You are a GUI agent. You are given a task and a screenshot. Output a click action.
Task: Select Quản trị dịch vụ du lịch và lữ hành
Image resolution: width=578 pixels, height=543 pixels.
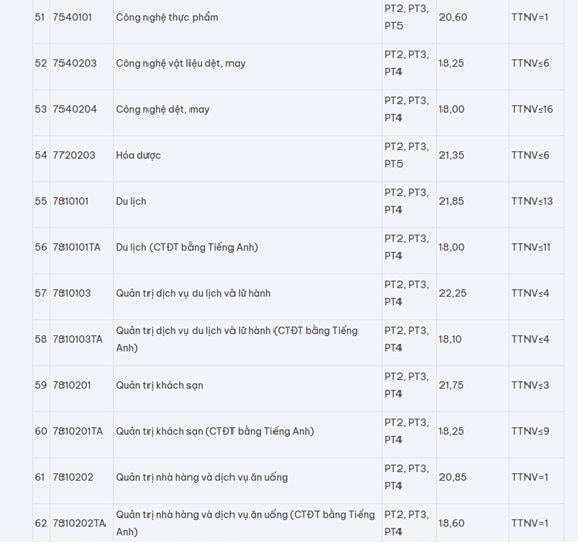tap(193, 293)
